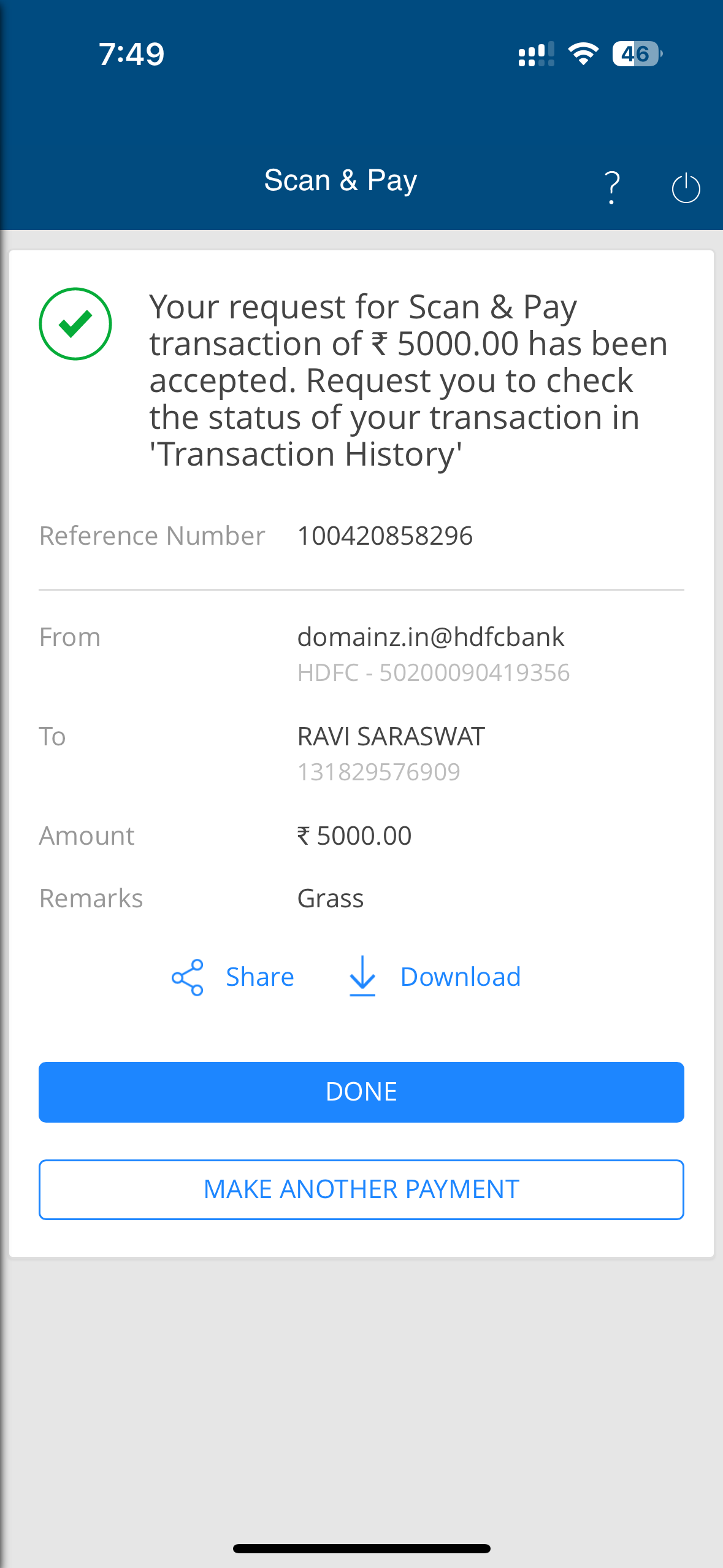Image resolution: width=723 pixels, height=1568 pixels.
Task: Tap the Download link text
Action: tap(461, 977)
